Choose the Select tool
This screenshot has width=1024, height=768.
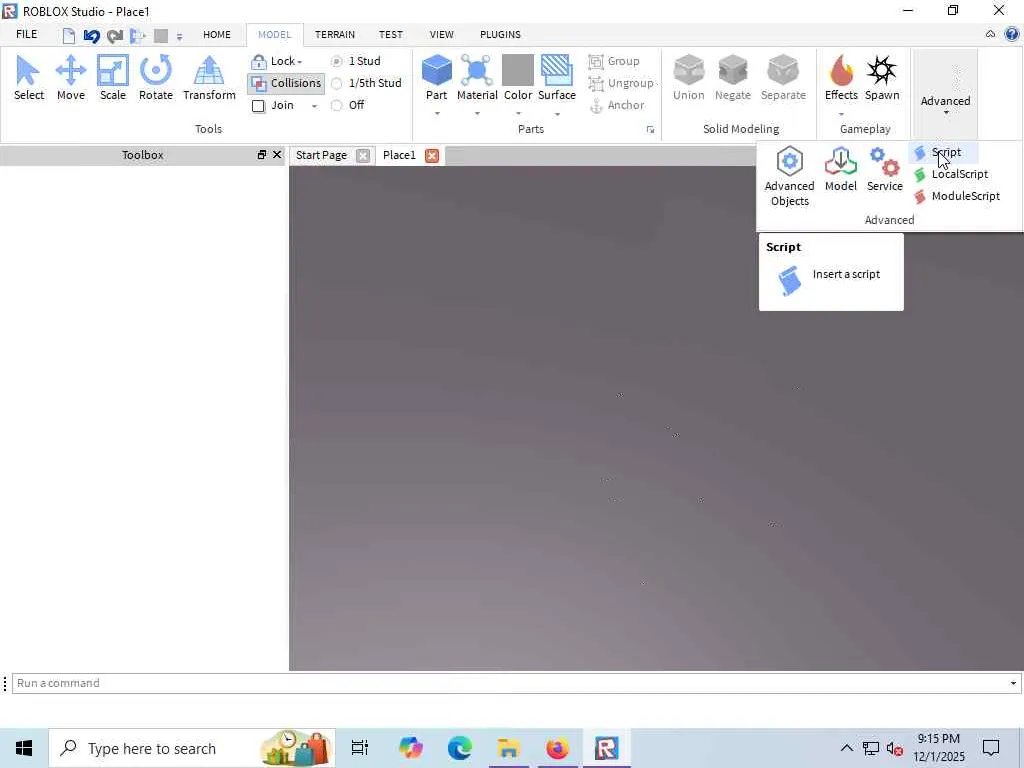click(28, 78)
